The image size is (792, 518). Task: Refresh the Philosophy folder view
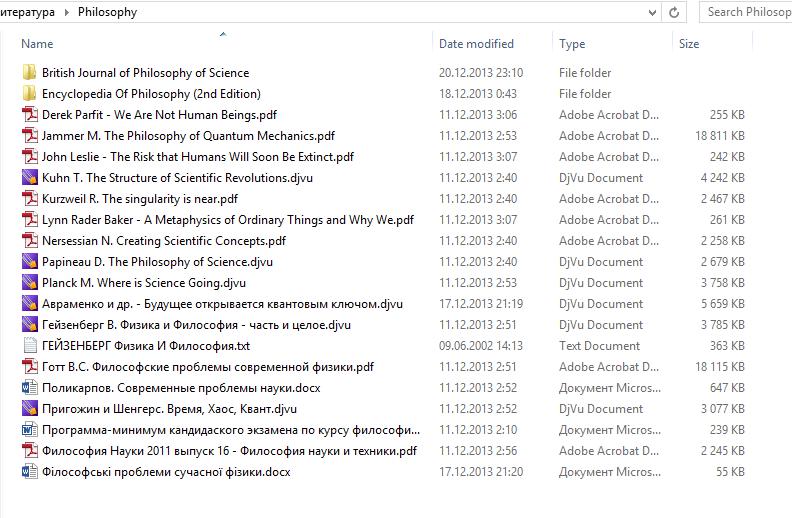click(674, 12)
